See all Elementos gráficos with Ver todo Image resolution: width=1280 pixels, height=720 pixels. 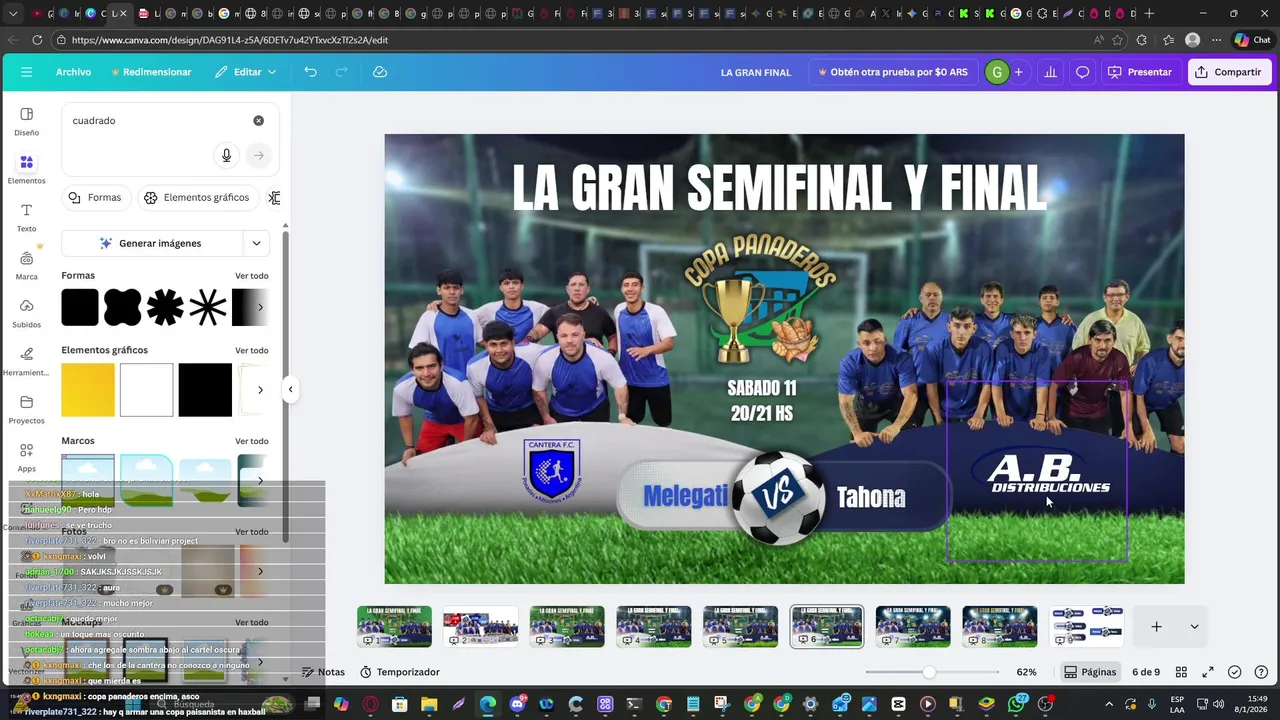(252, 351)
